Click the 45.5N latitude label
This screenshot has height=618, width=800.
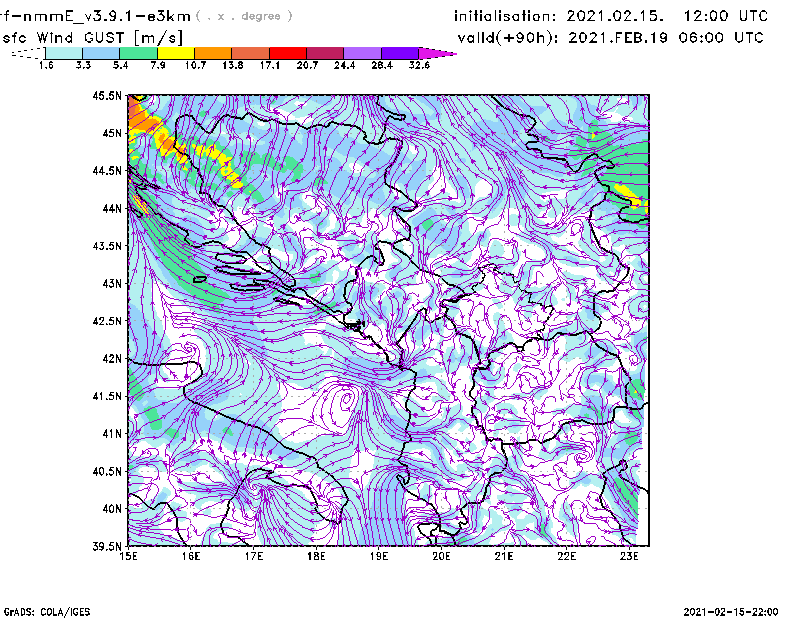click(107, 95)
